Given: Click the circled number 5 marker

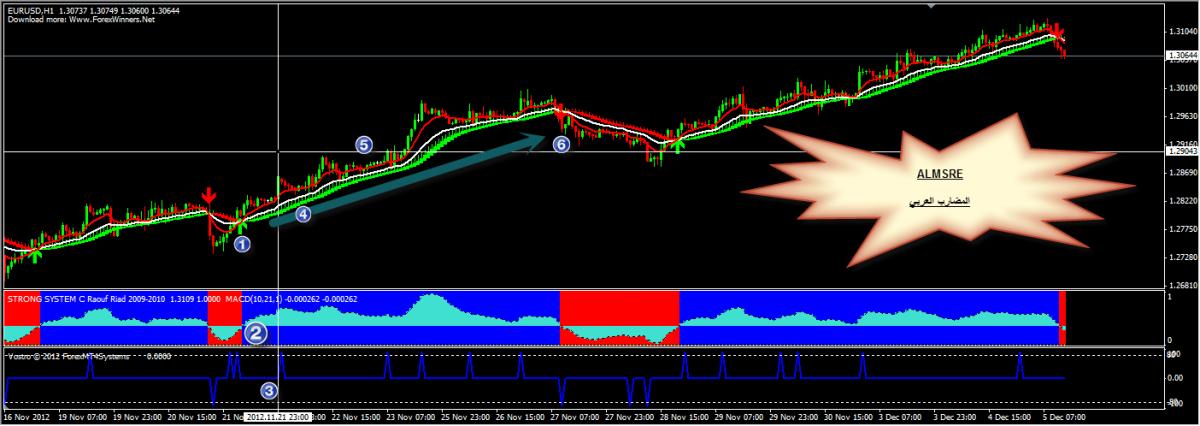Looking at the screenshot, I should coord(364,145).
